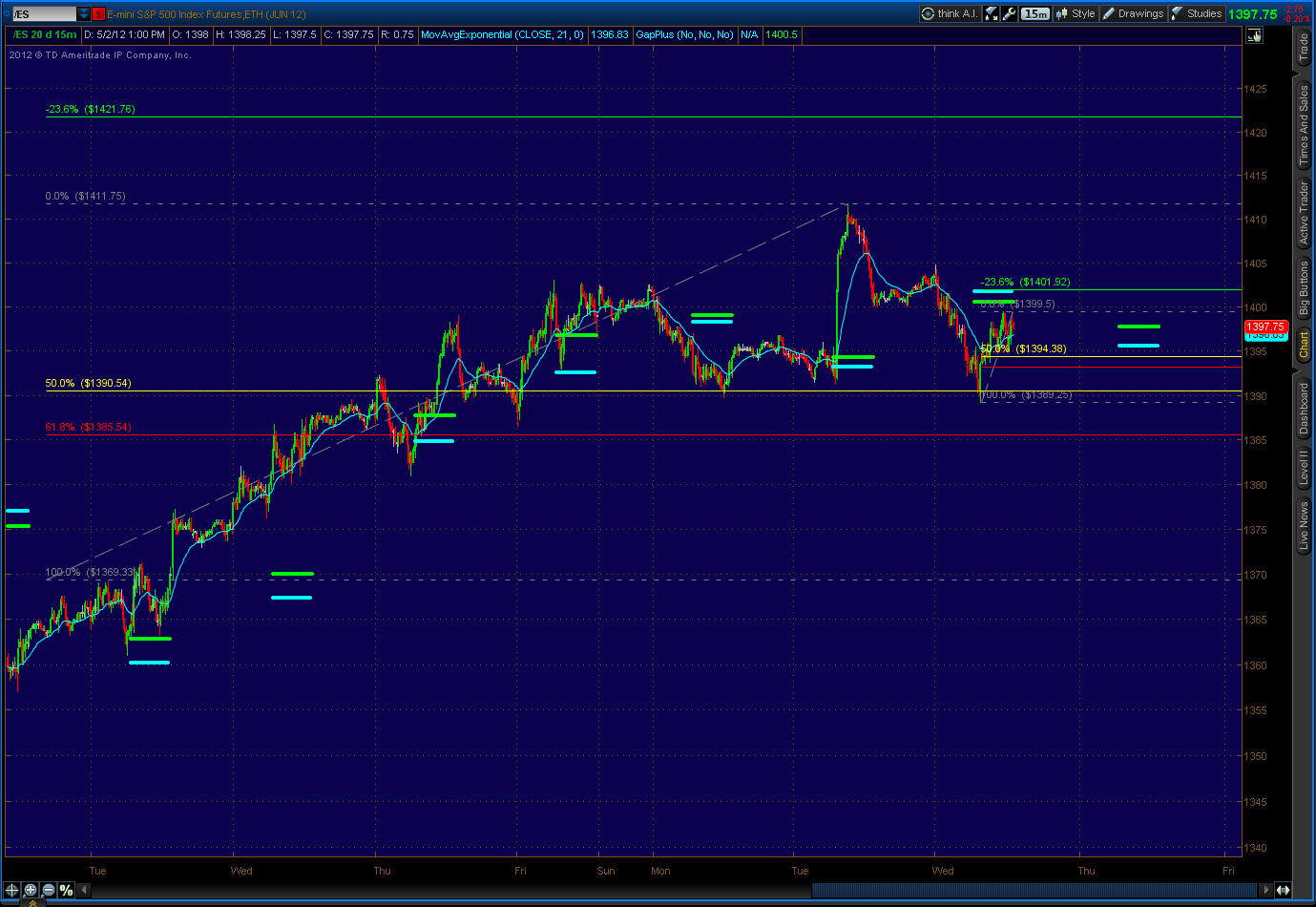The image size is (1316, 907).
Task: Open the Live News side tab
Action: tap(1304, 527)
